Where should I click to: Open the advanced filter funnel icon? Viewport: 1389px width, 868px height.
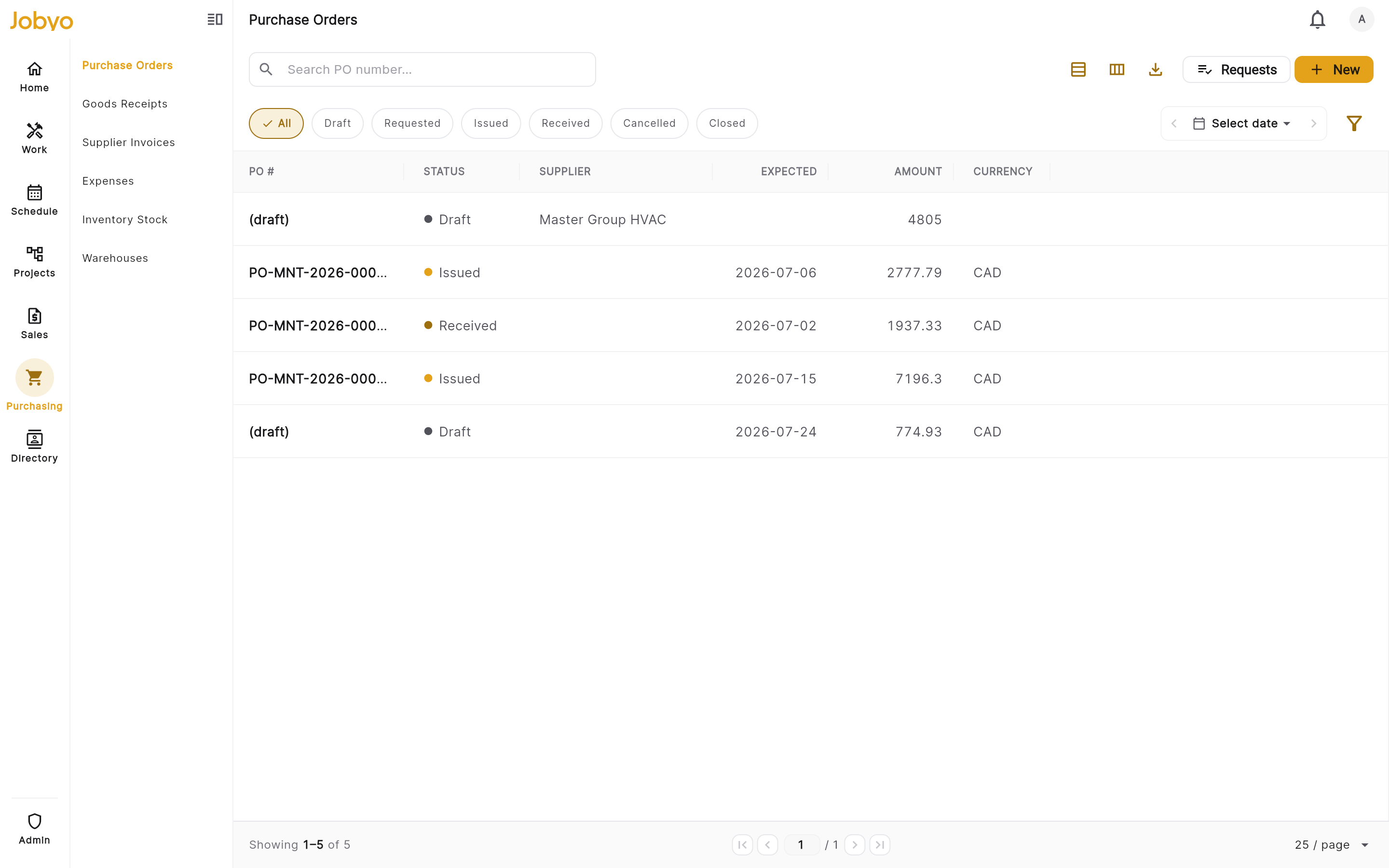click(x=1354, y=123)
